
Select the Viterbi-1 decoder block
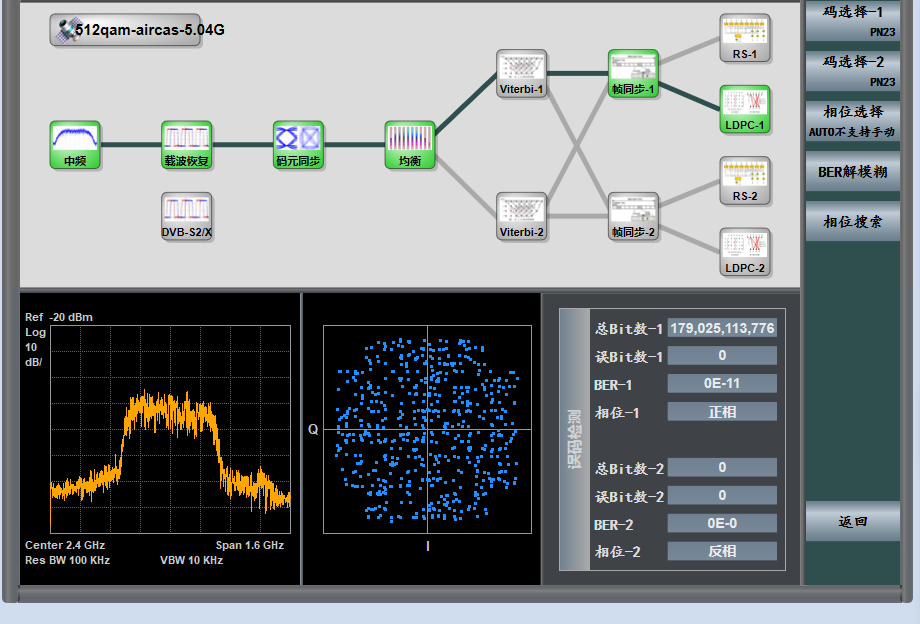tap(522, 73)
